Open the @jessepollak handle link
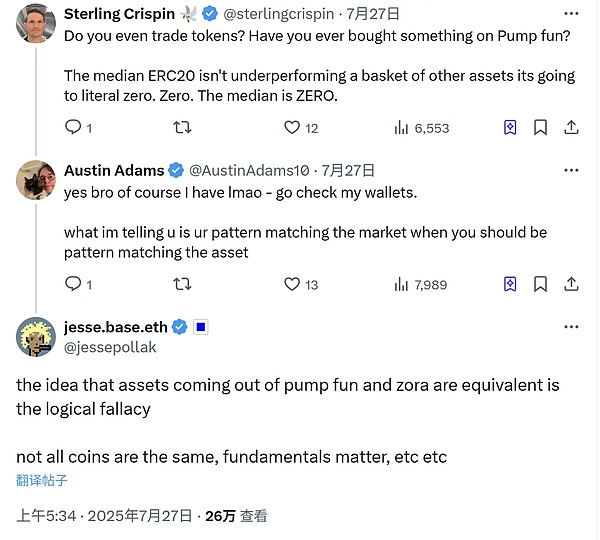600x540 pixels. [110, 347]
